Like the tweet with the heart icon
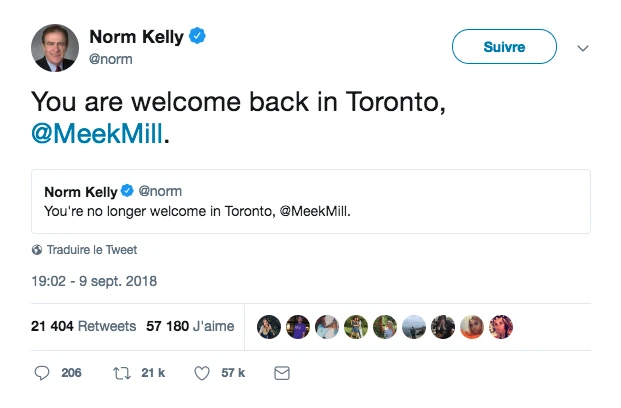Image resolution: width=621 pixels, height=408 pixels. click(x=200, y=373)
